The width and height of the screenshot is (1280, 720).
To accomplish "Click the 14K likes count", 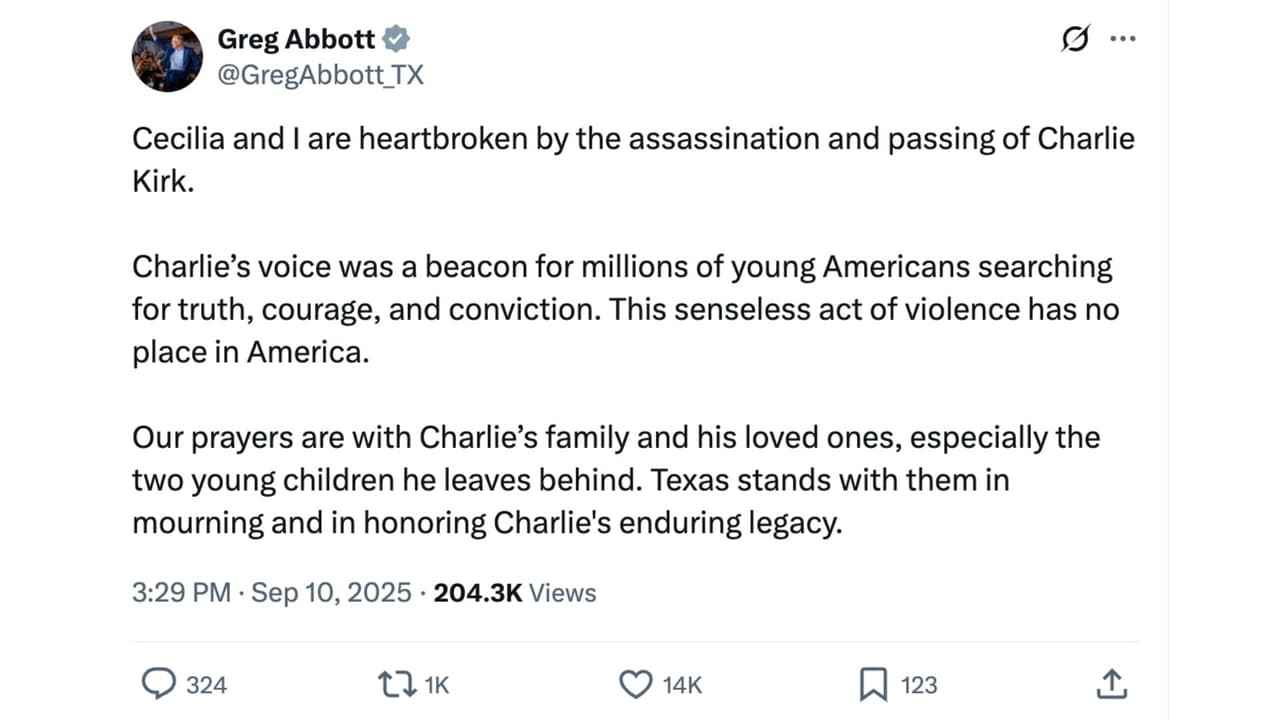I will (680, 685).
